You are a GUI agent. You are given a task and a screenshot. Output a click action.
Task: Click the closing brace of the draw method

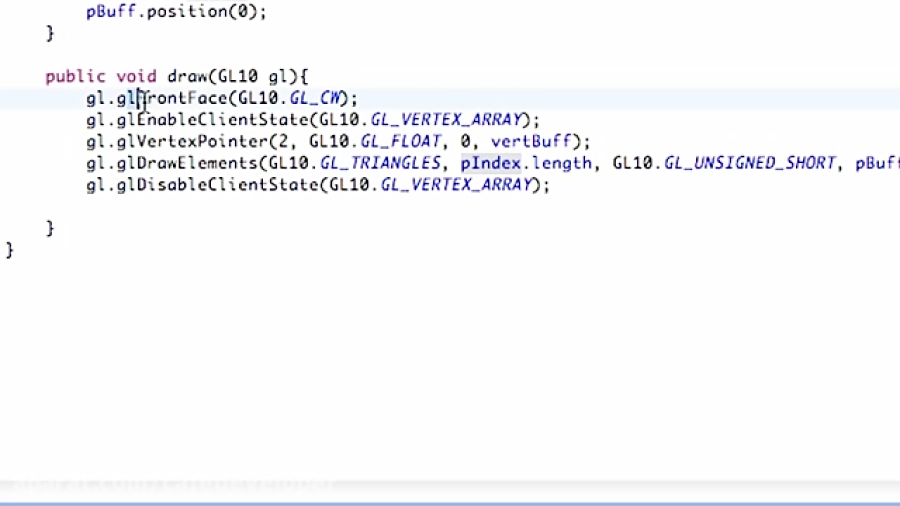[x=50, y=228]
